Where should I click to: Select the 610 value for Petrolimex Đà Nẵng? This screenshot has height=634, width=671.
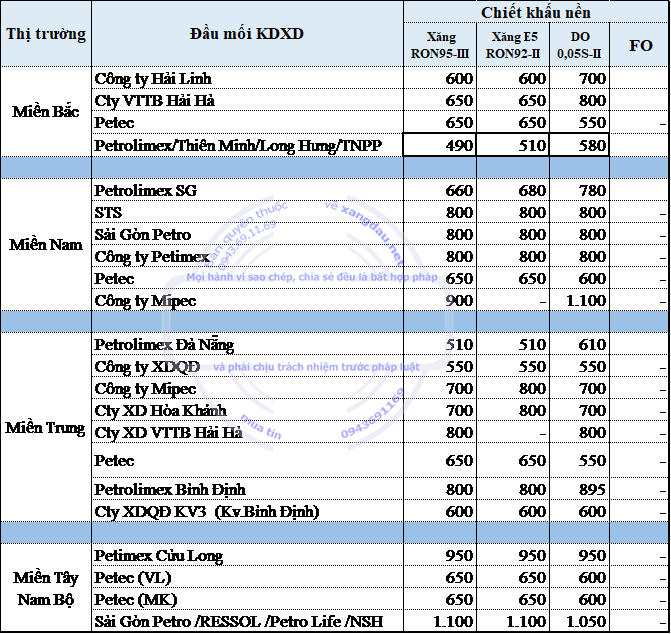pos(579,344)
